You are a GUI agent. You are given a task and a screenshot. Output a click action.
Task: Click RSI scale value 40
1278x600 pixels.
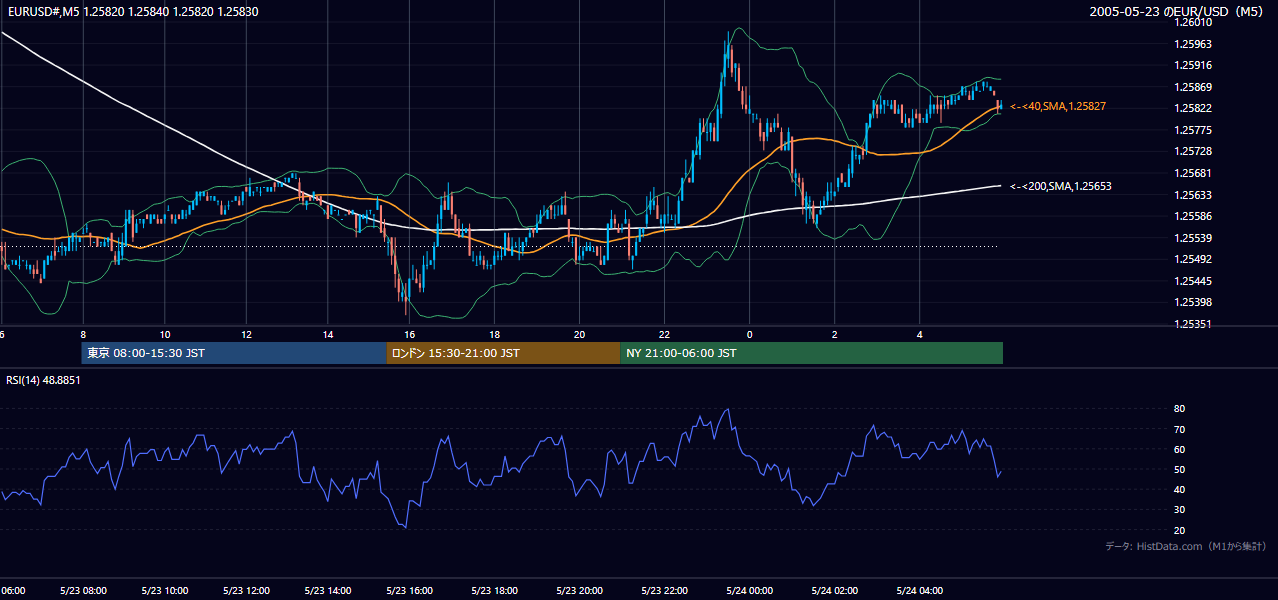pos(1179,489)
